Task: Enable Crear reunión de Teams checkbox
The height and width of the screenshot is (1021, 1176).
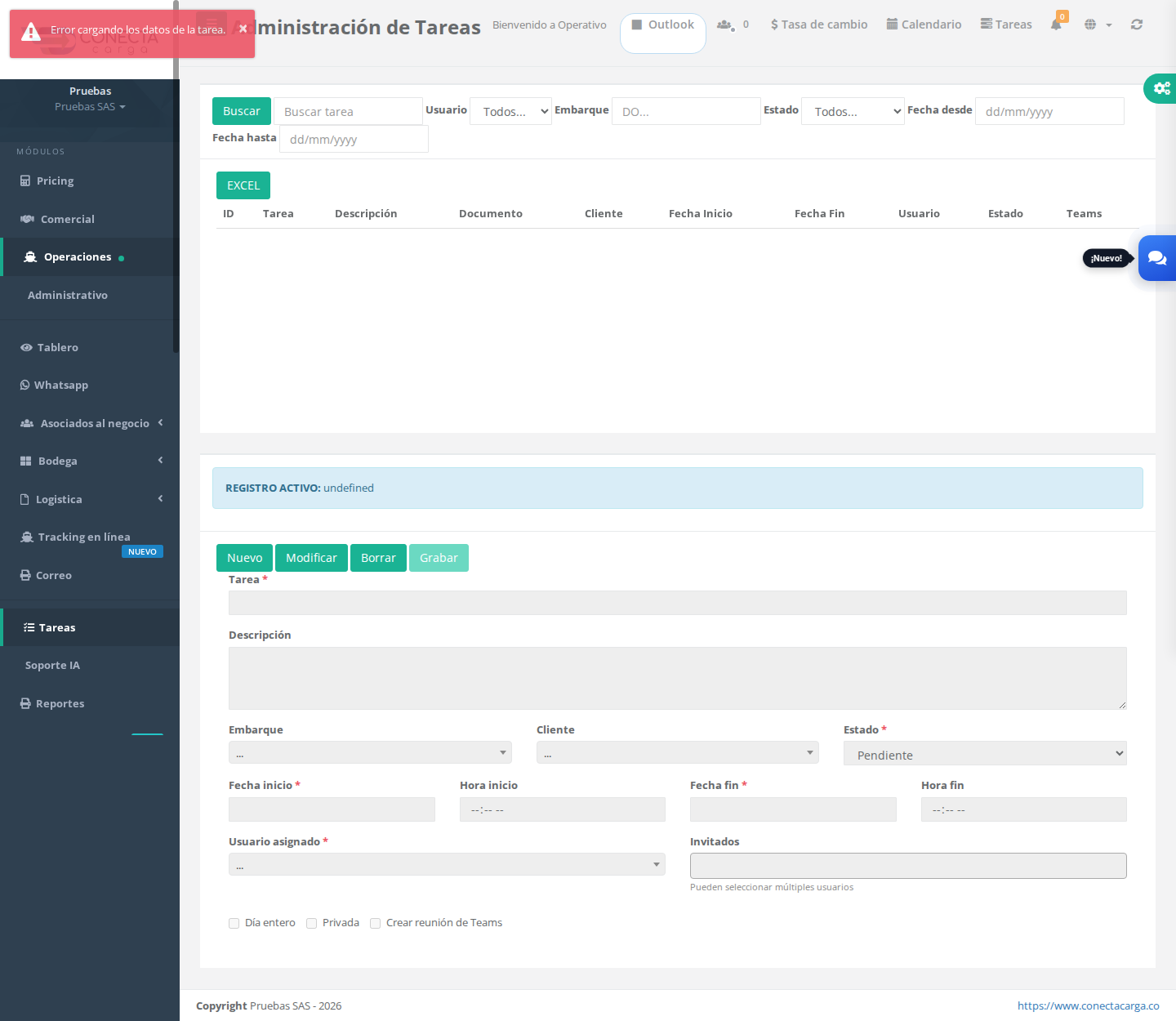Action: pyautogui.click(x=375, y=923)
